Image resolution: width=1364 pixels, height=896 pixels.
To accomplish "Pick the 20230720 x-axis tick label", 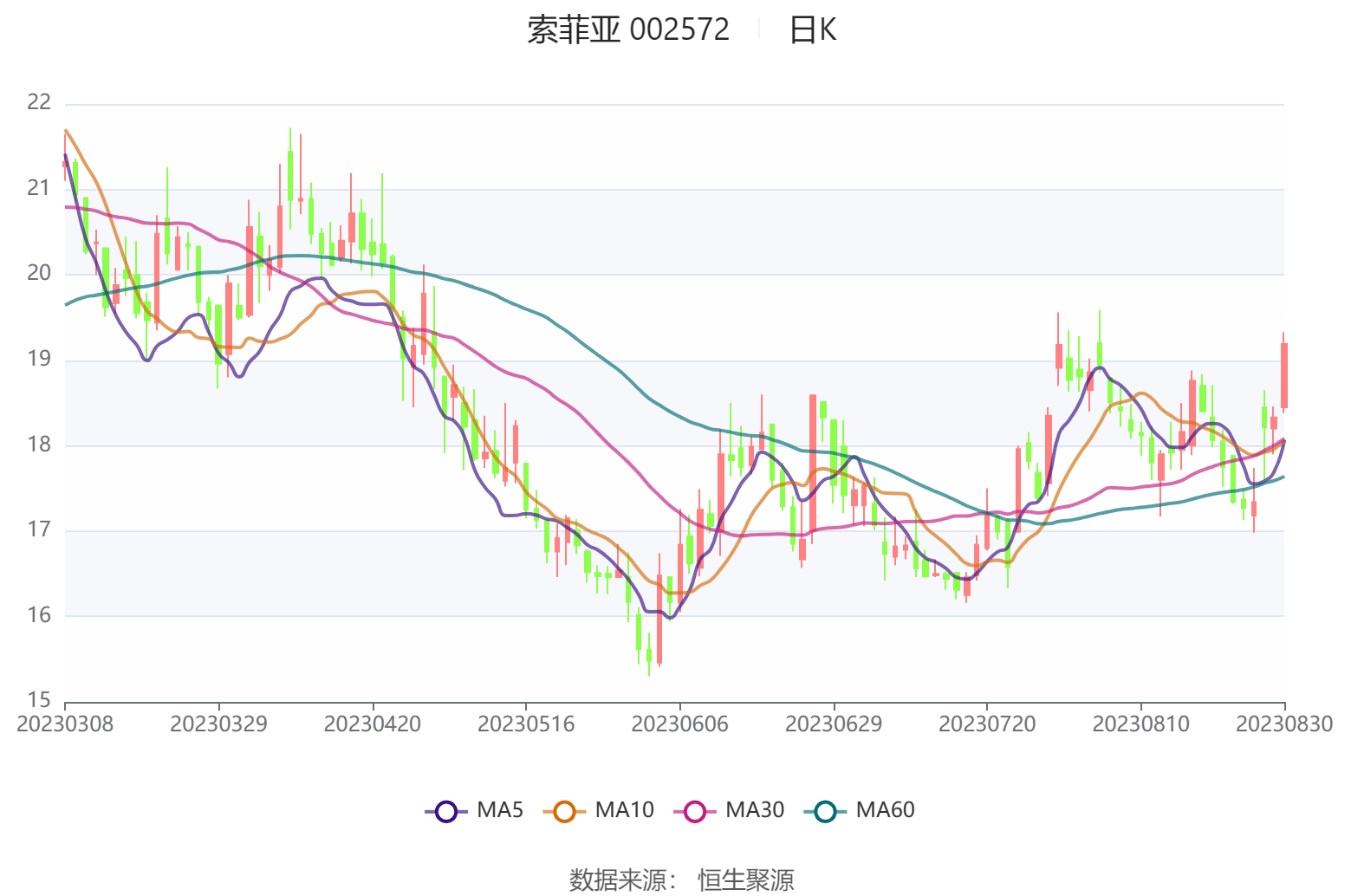I will click(x=987, y=724).
